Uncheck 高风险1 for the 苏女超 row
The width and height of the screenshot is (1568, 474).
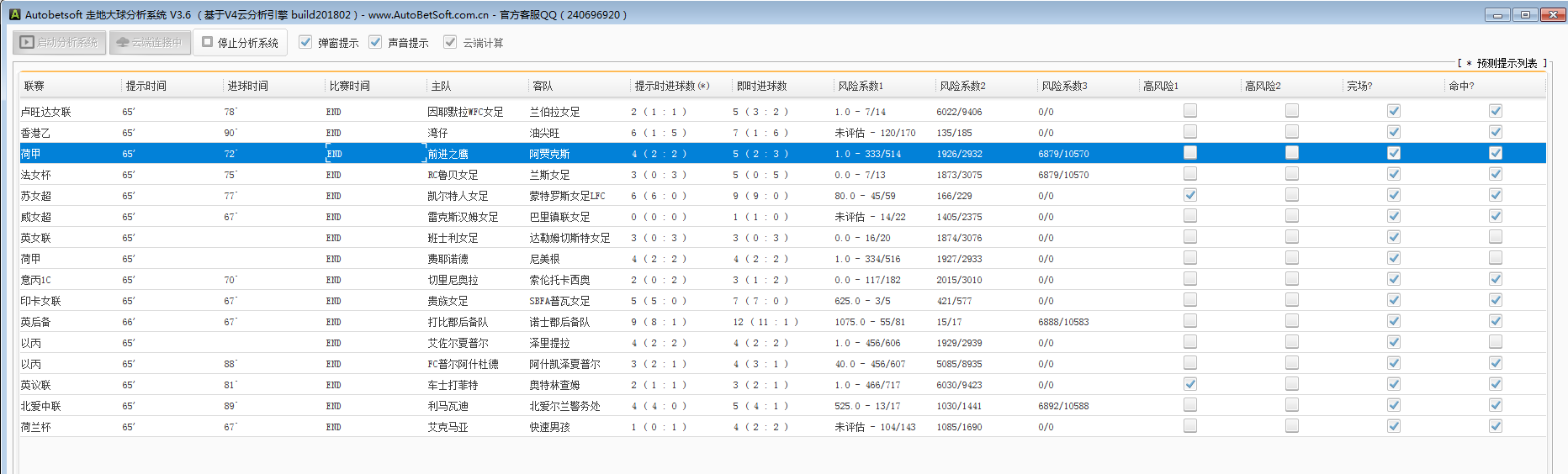point(1190,194)
